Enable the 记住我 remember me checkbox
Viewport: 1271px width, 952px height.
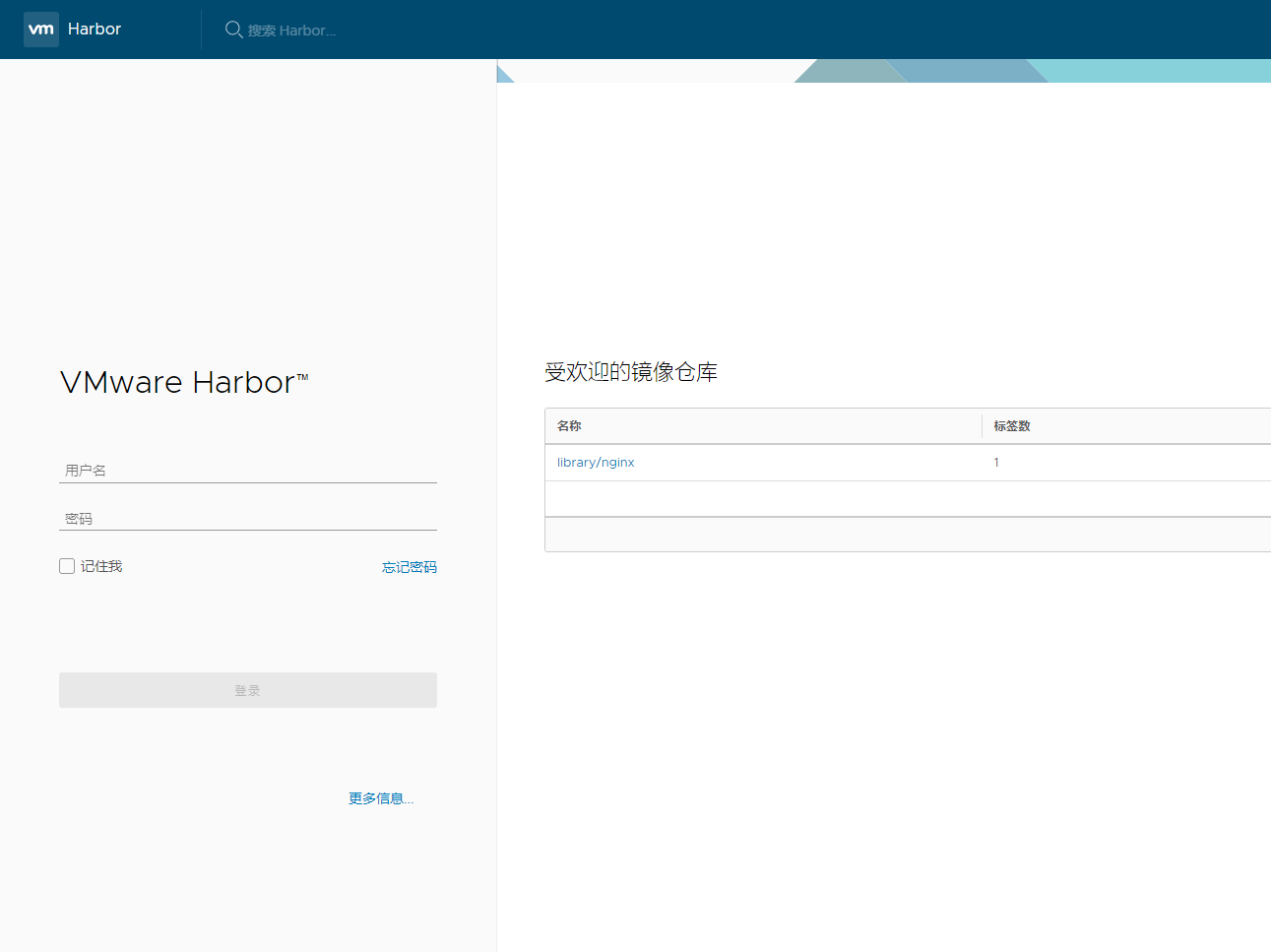pos(67,566)
